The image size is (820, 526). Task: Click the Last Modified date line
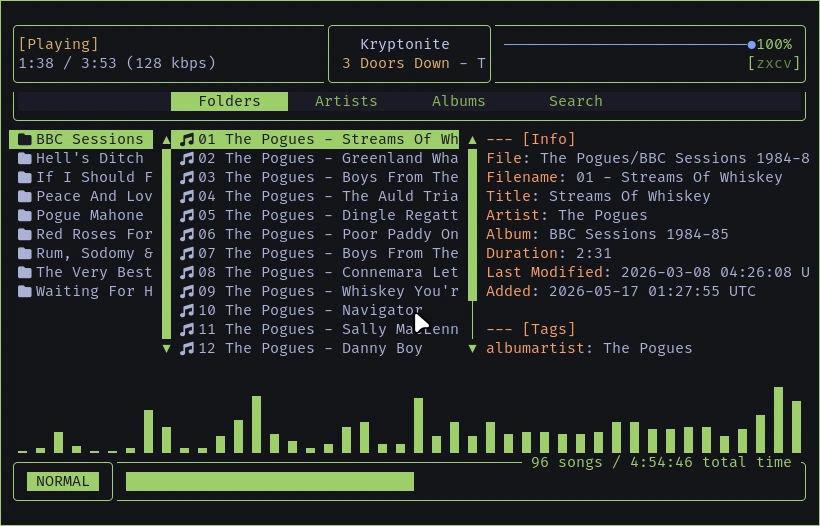coord(648,272)
